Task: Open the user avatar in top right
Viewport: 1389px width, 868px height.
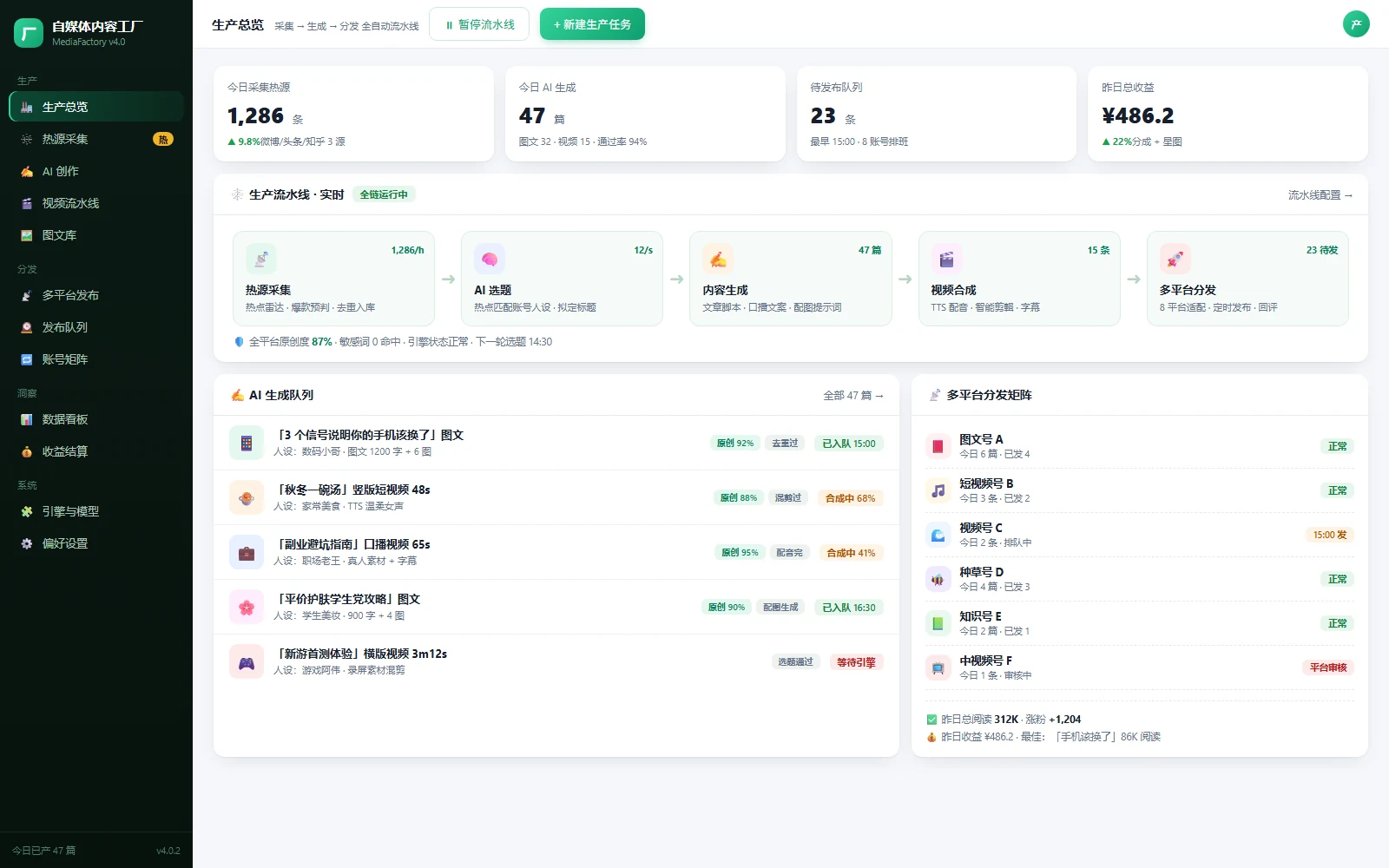Action: pyautogui.click(x=1356, y=24)
